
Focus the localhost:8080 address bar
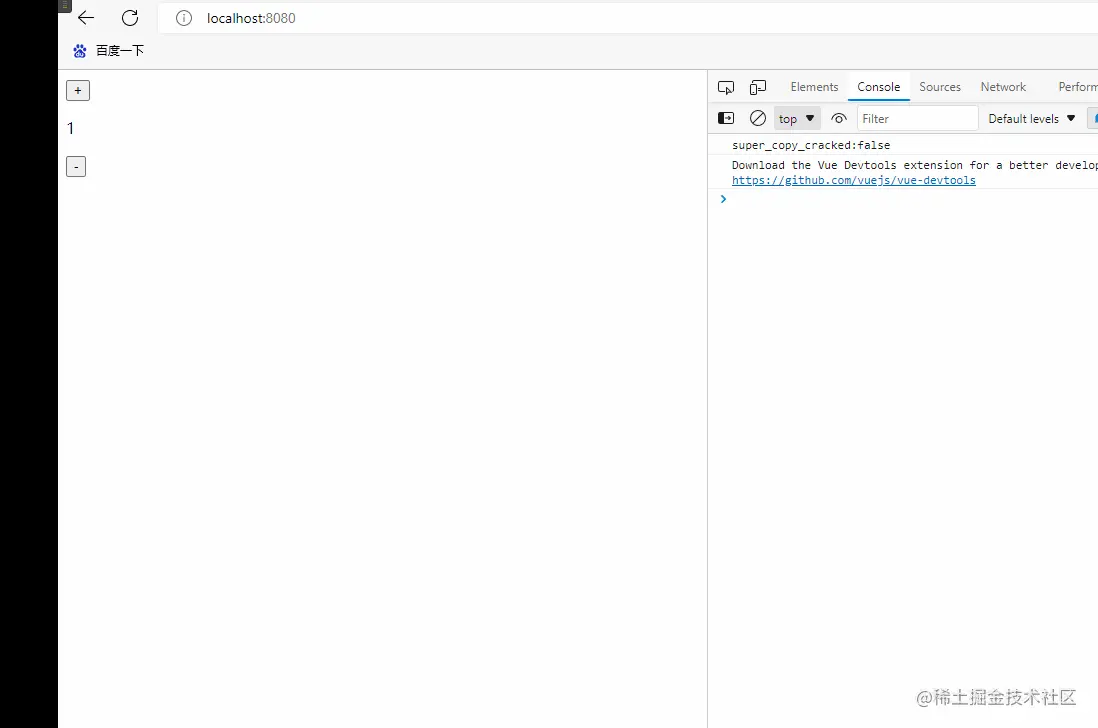pyautogui.click(x=627, y=18)
